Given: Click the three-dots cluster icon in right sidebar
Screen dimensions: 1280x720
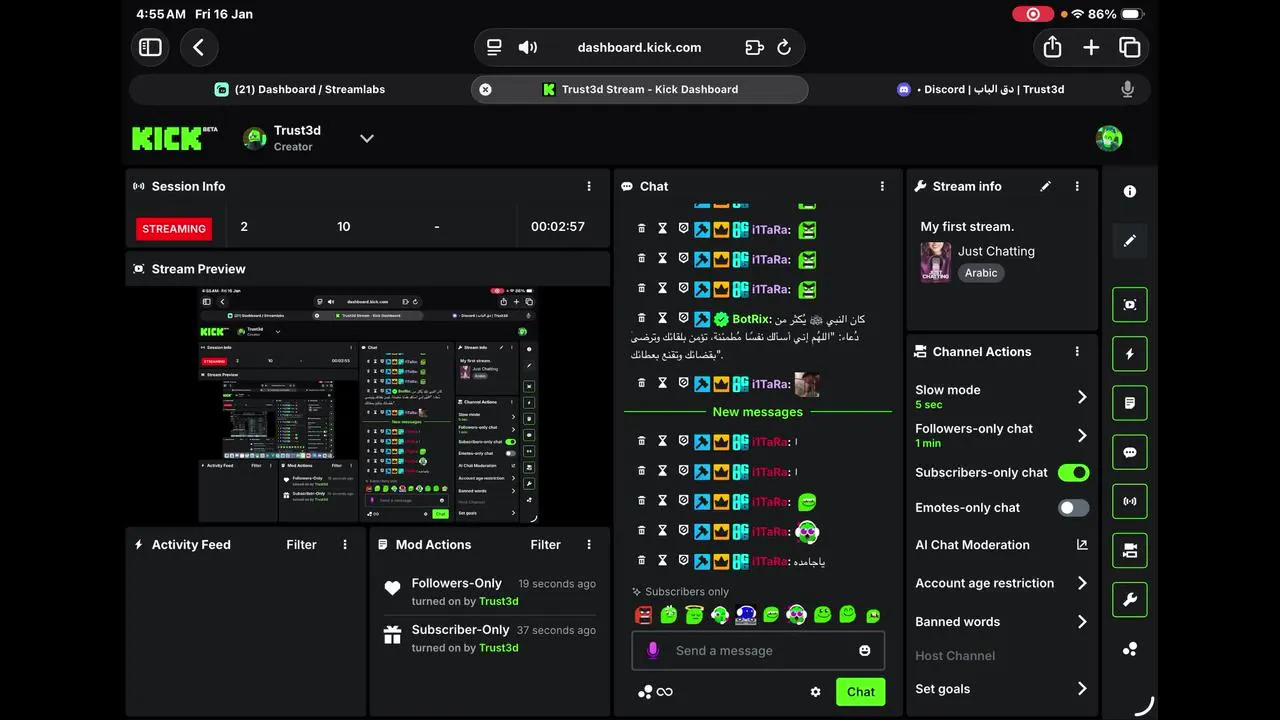Looking at the screenshot, I should 1130,649.
